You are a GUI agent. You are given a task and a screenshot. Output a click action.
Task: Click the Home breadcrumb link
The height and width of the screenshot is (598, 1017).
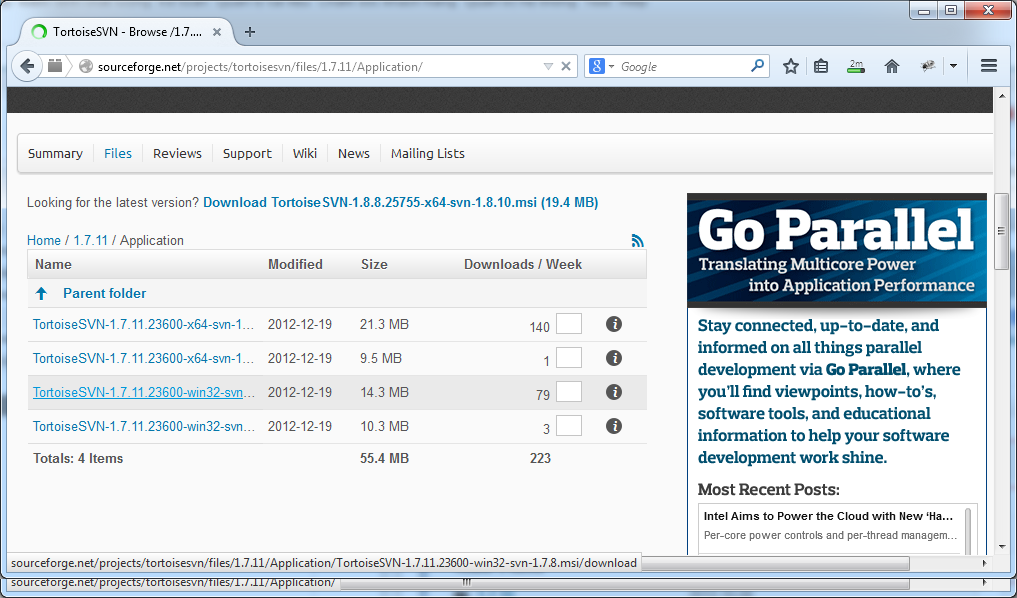coord(43,240)
